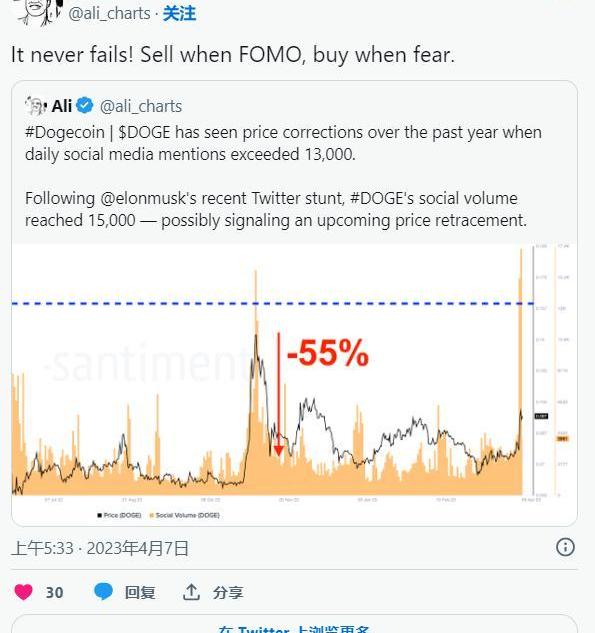Image resolution: width=595 pixels, height=633 pixels.
Task: Toggle Price (DOGE) legend entry
Action: coord(119,515)
